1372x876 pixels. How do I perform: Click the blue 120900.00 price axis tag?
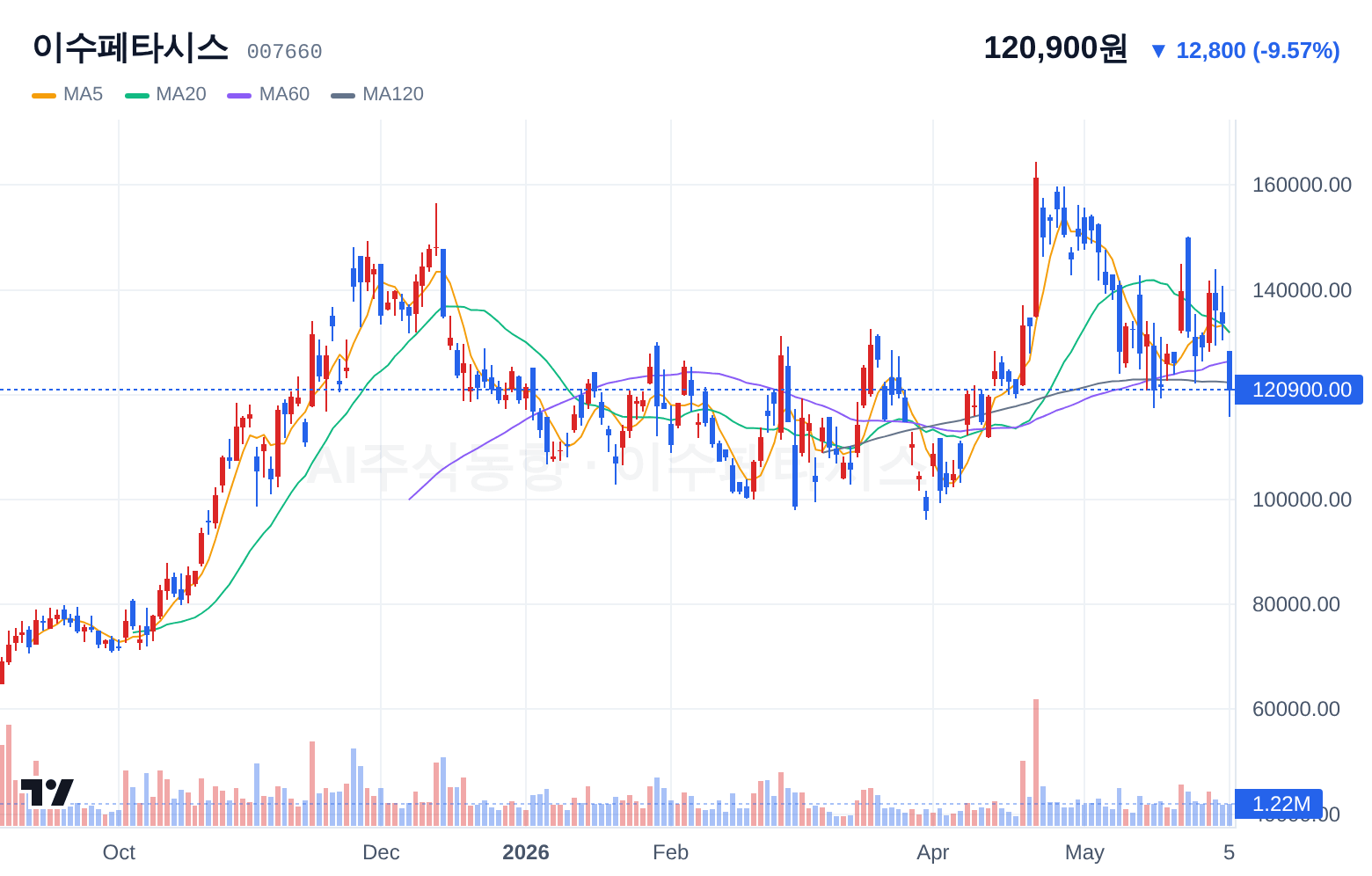pos(1299,390)
